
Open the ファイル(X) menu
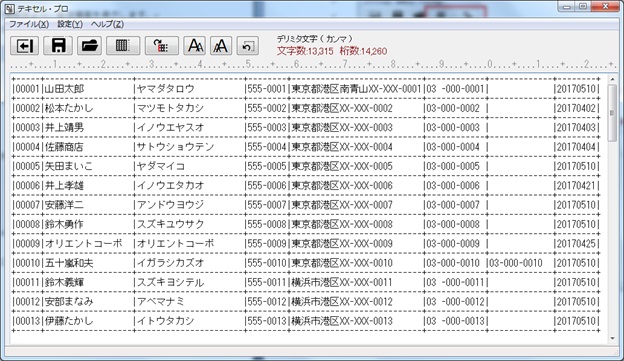pos(29,24)
